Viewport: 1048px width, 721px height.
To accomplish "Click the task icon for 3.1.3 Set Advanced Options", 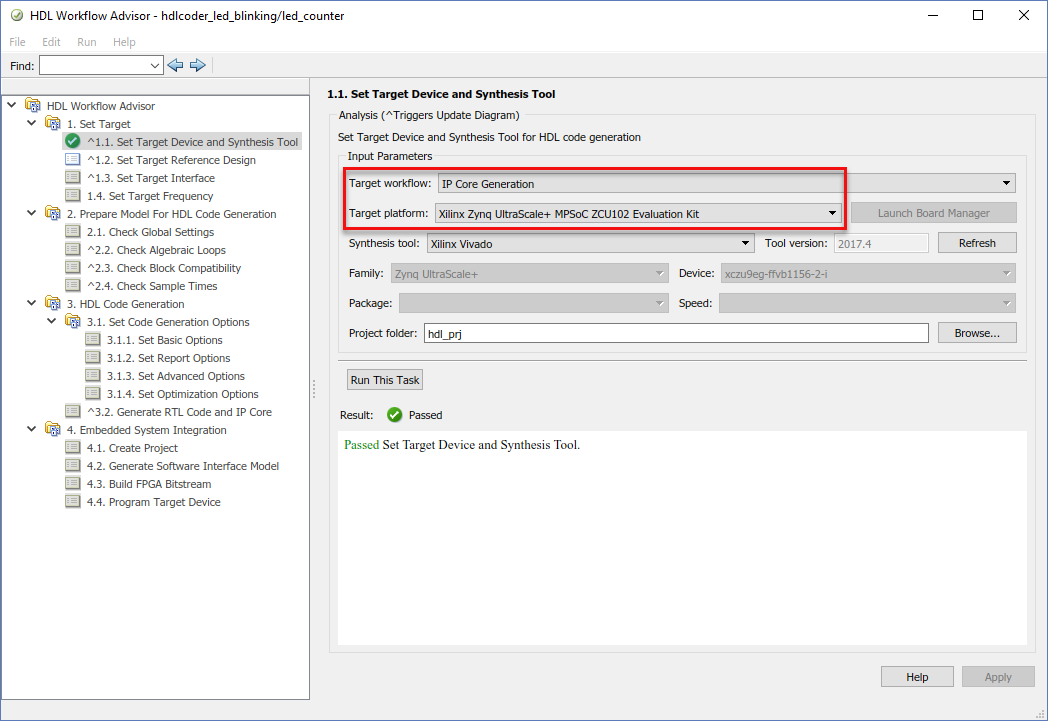I will 93,376.
